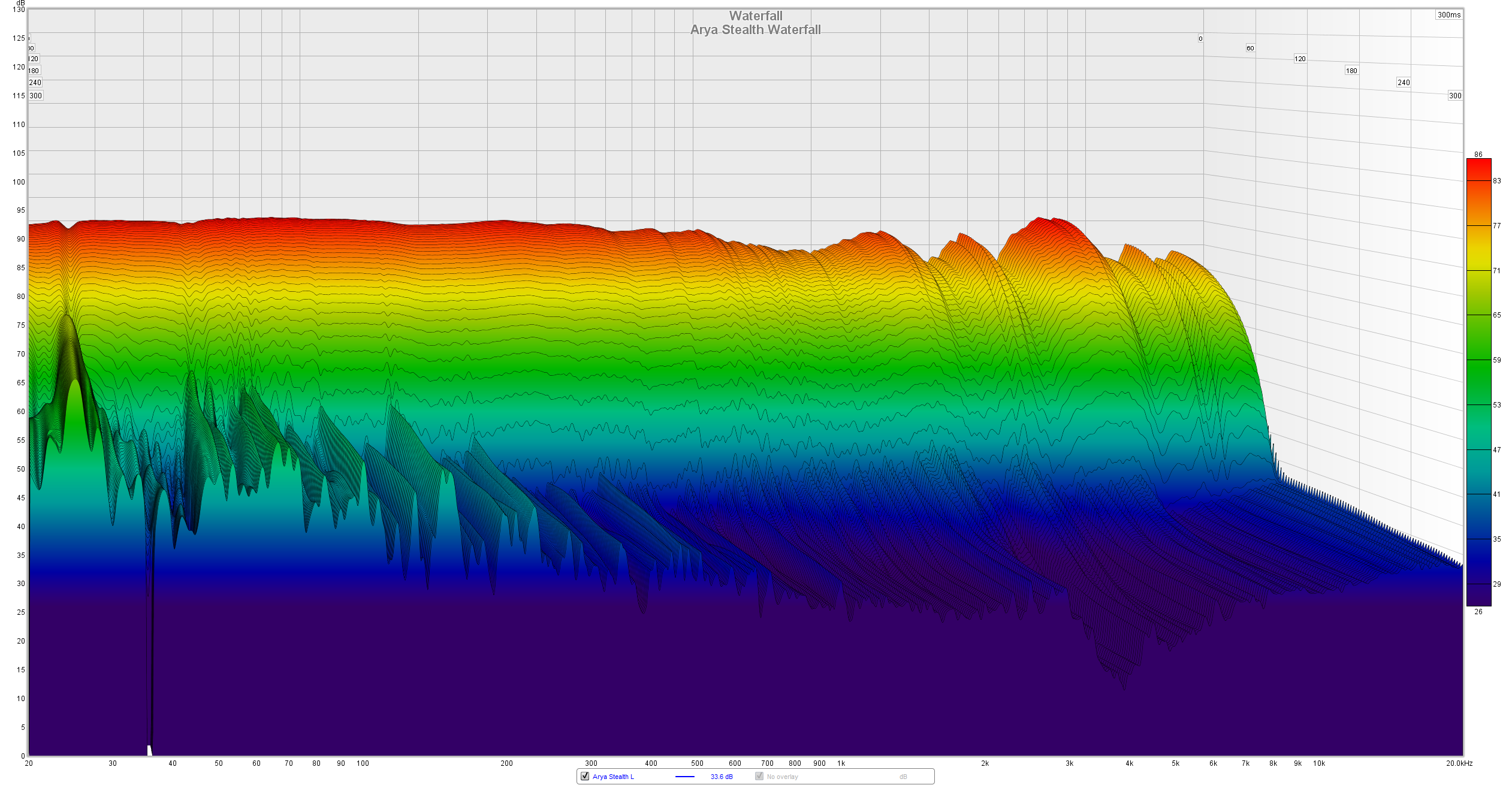This screenshot has height=785, width=1512.
Task: Click the right-side 300 ms time marker
Action: click(1454, 96)
